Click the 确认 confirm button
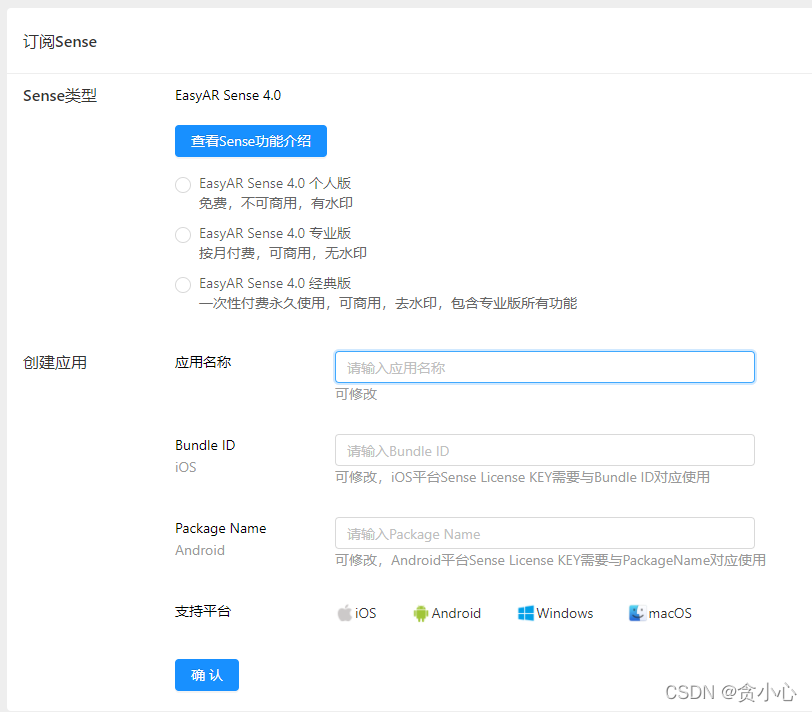 click(x=207, y=675)
